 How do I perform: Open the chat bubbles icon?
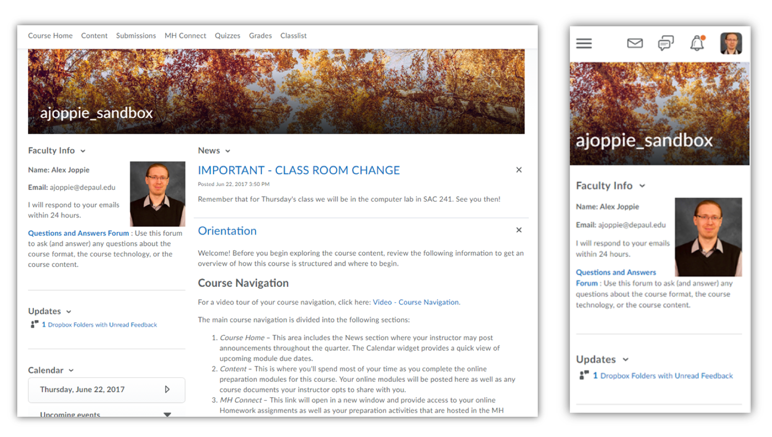coord(666,44)
